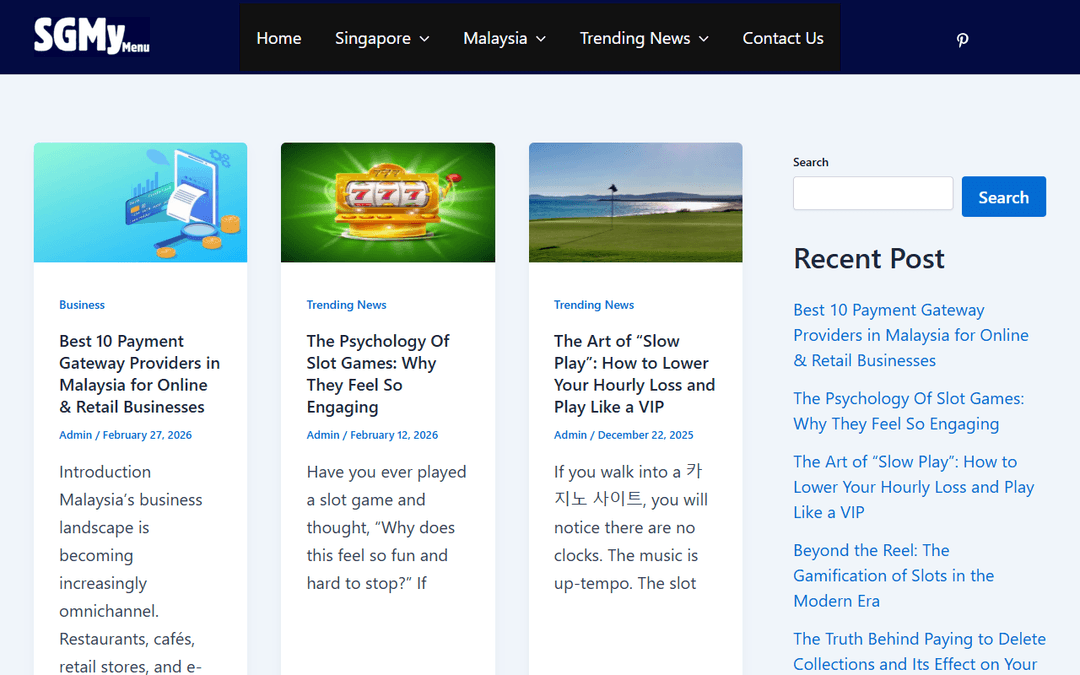The height and width of the screenshot is (675, 1080).
Task: Click excerpt starting Have you ever played
Action: [386, 528]
